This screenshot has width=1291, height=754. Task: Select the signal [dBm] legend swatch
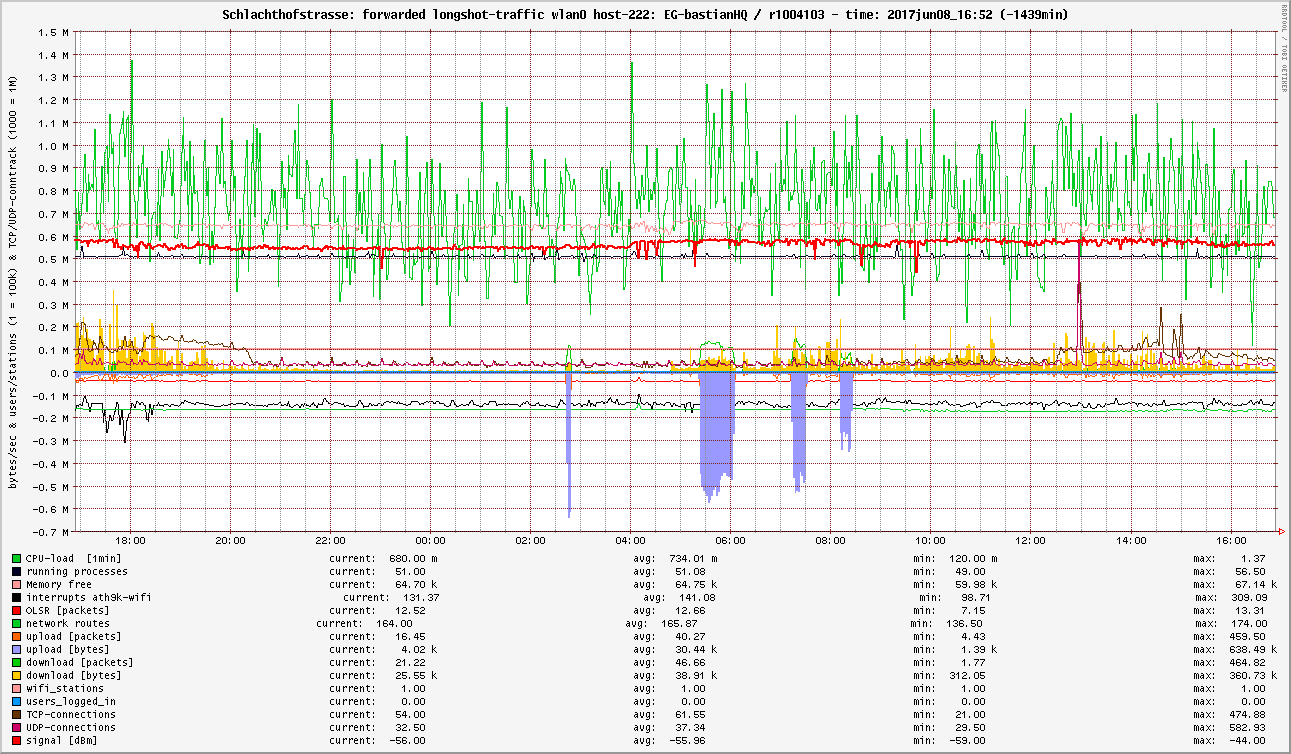(x=16, y=740)
